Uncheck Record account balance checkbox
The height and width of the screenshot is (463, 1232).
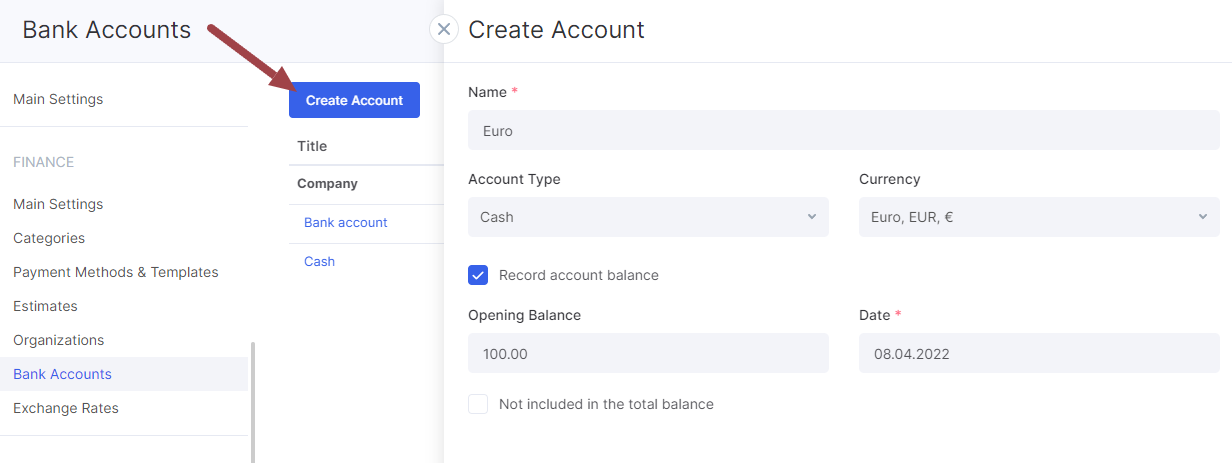(478, 275)
